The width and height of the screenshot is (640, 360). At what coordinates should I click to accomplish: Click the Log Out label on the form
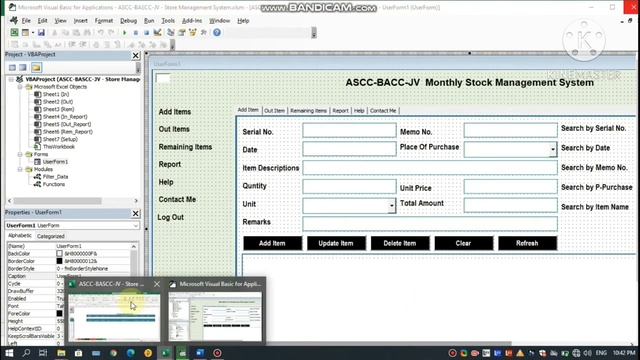click(171, 217)
